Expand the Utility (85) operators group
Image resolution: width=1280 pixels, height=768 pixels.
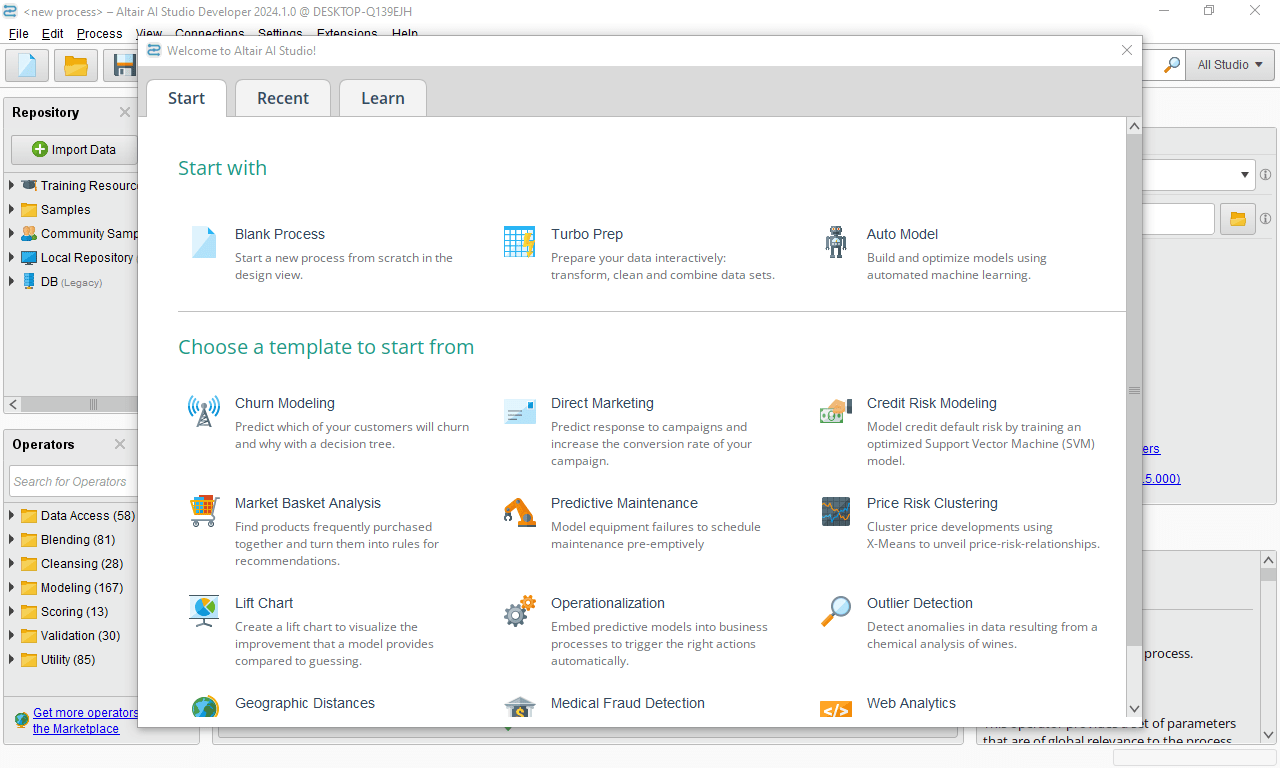pyautogui.click(x=12, y=659)
